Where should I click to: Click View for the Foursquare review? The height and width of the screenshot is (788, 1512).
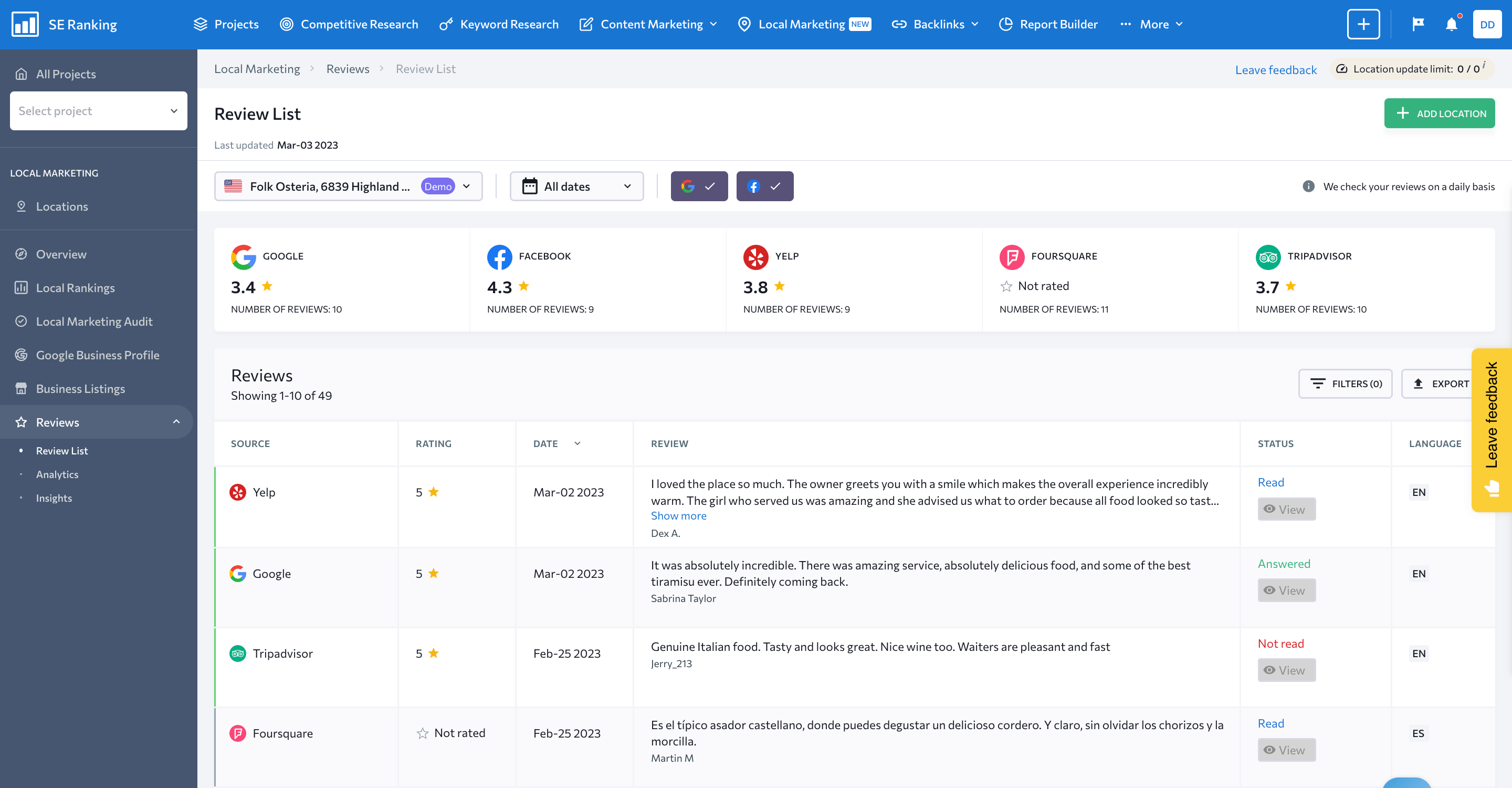pos(1287,750)
